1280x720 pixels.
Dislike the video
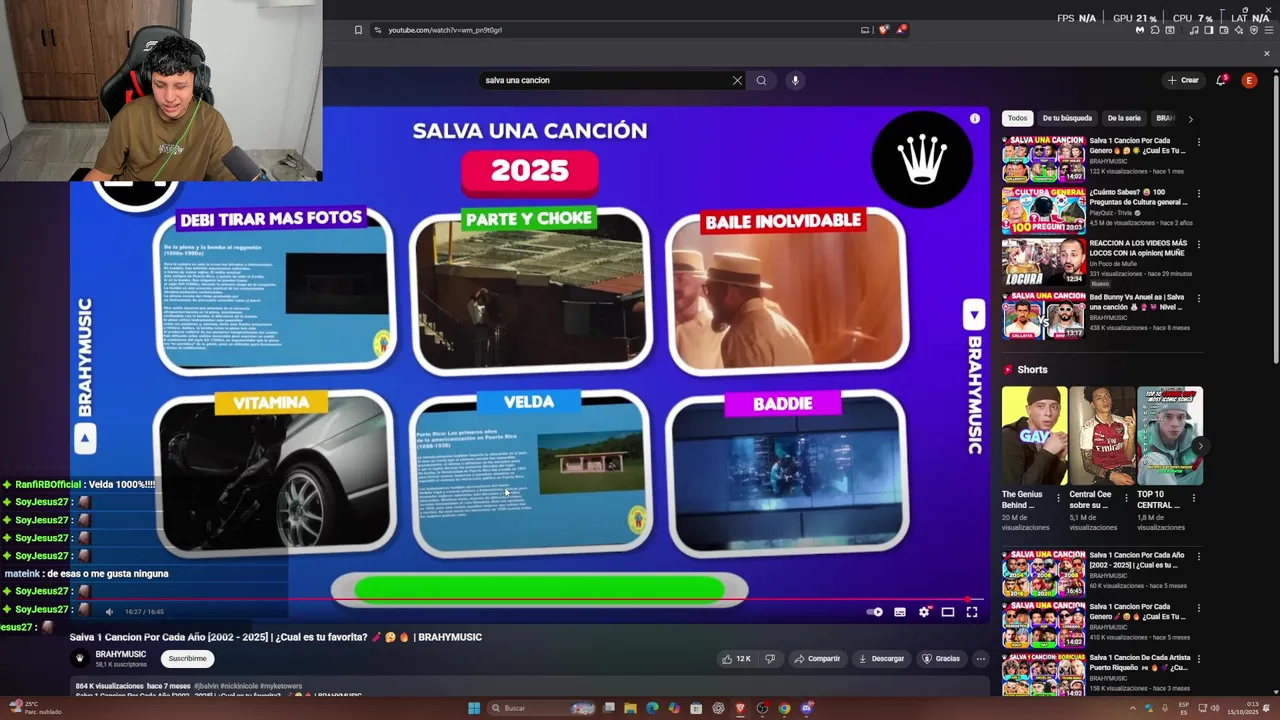pos(770,659)
